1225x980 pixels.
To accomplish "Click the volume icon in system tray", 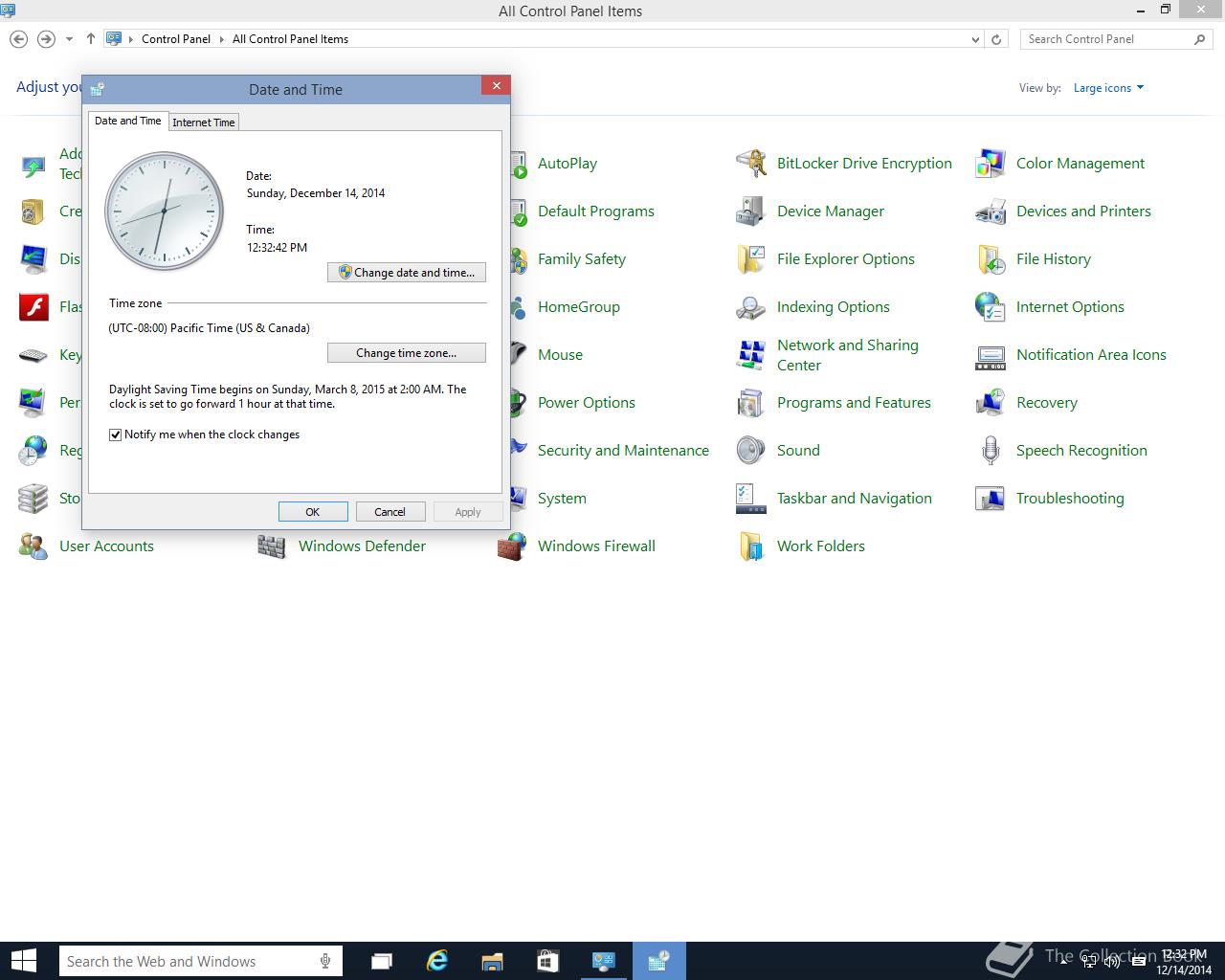I will (1112, 962).
